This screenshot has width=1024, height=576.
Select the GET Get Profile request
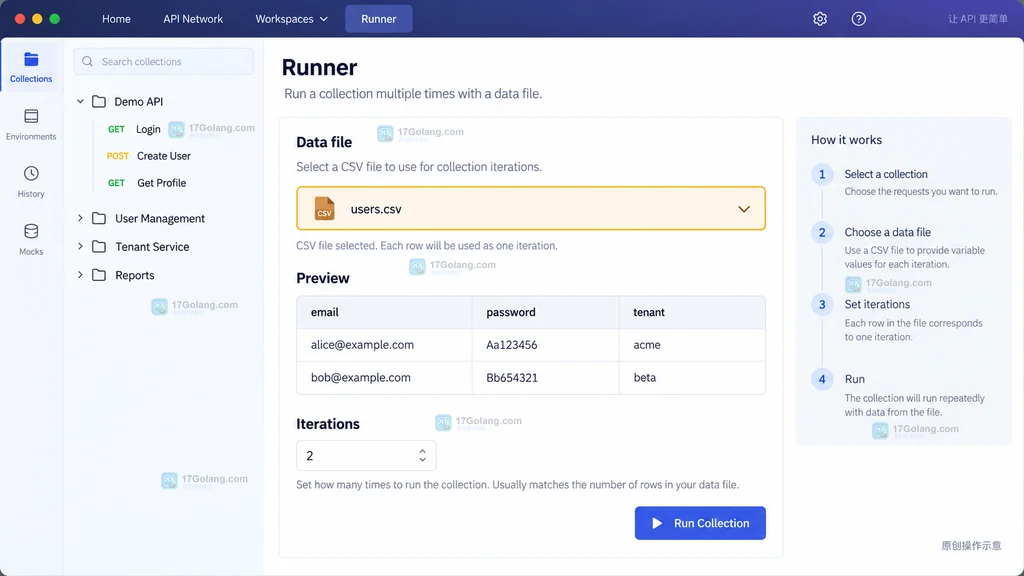[147, 183]
